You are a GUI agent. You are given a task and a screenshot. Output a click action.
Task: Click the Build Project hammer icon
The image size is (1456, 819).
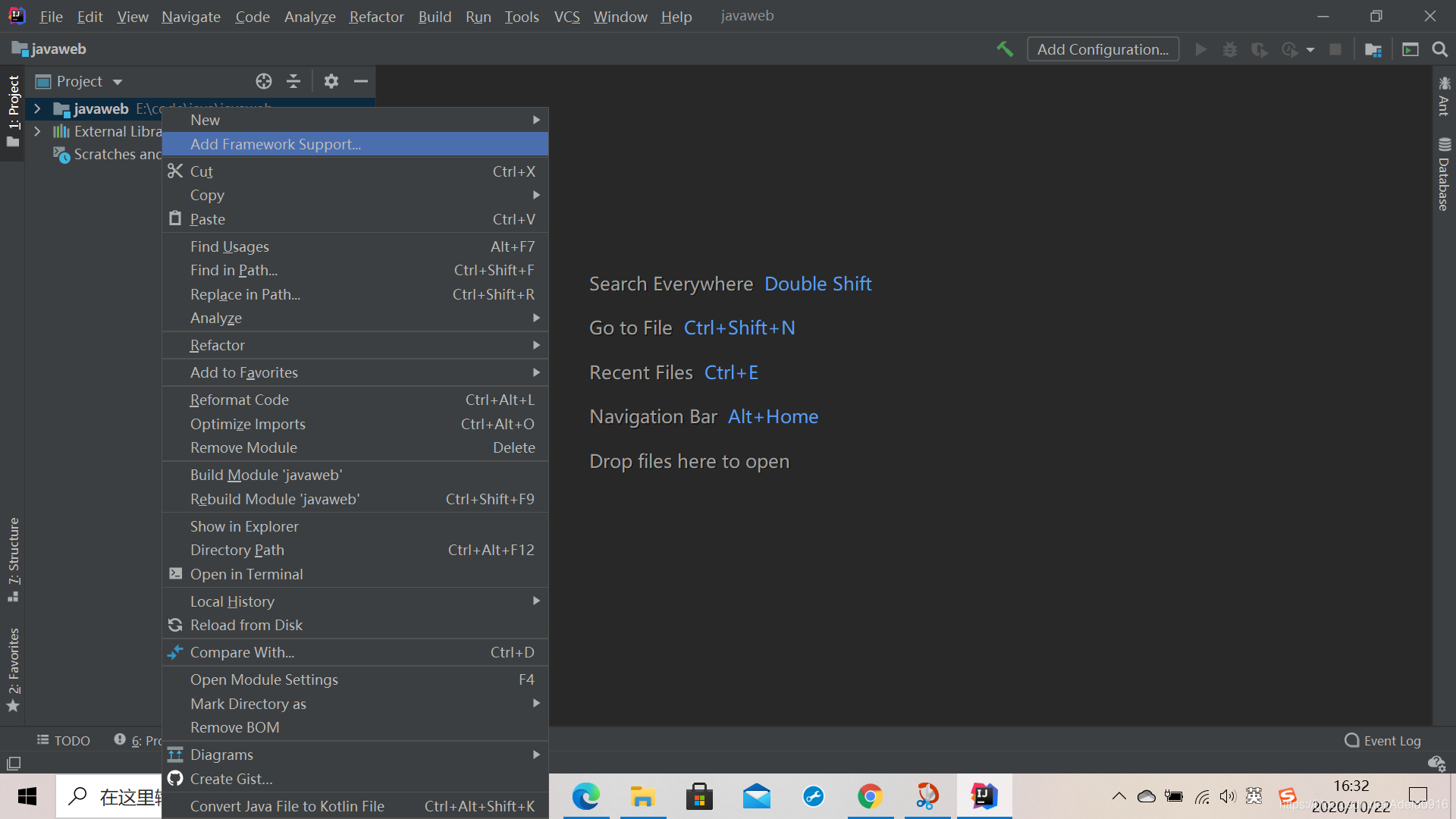[1005, 49]
